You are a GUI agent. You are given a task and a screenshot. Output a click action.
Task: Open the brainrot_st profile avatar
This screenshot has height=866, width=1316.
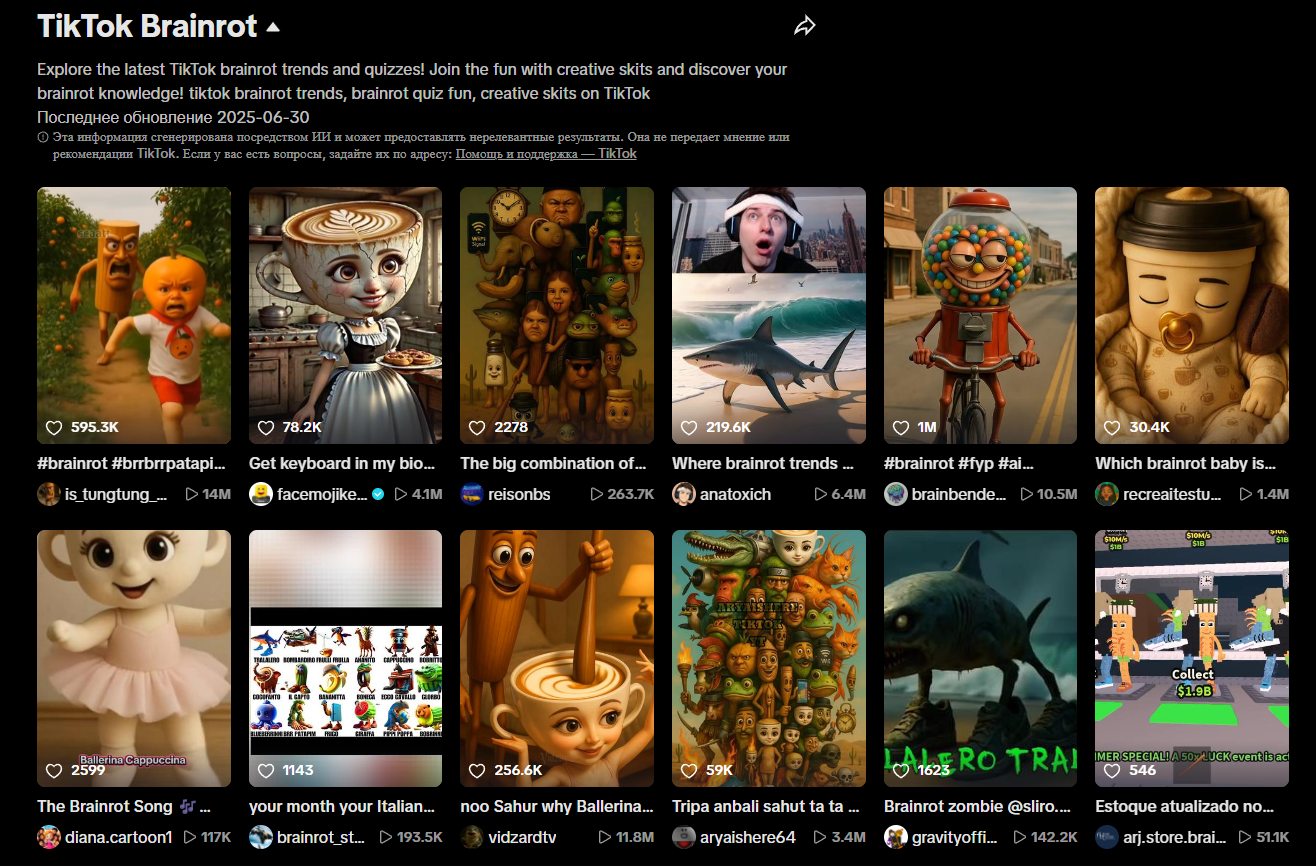[x=261, y=837]
